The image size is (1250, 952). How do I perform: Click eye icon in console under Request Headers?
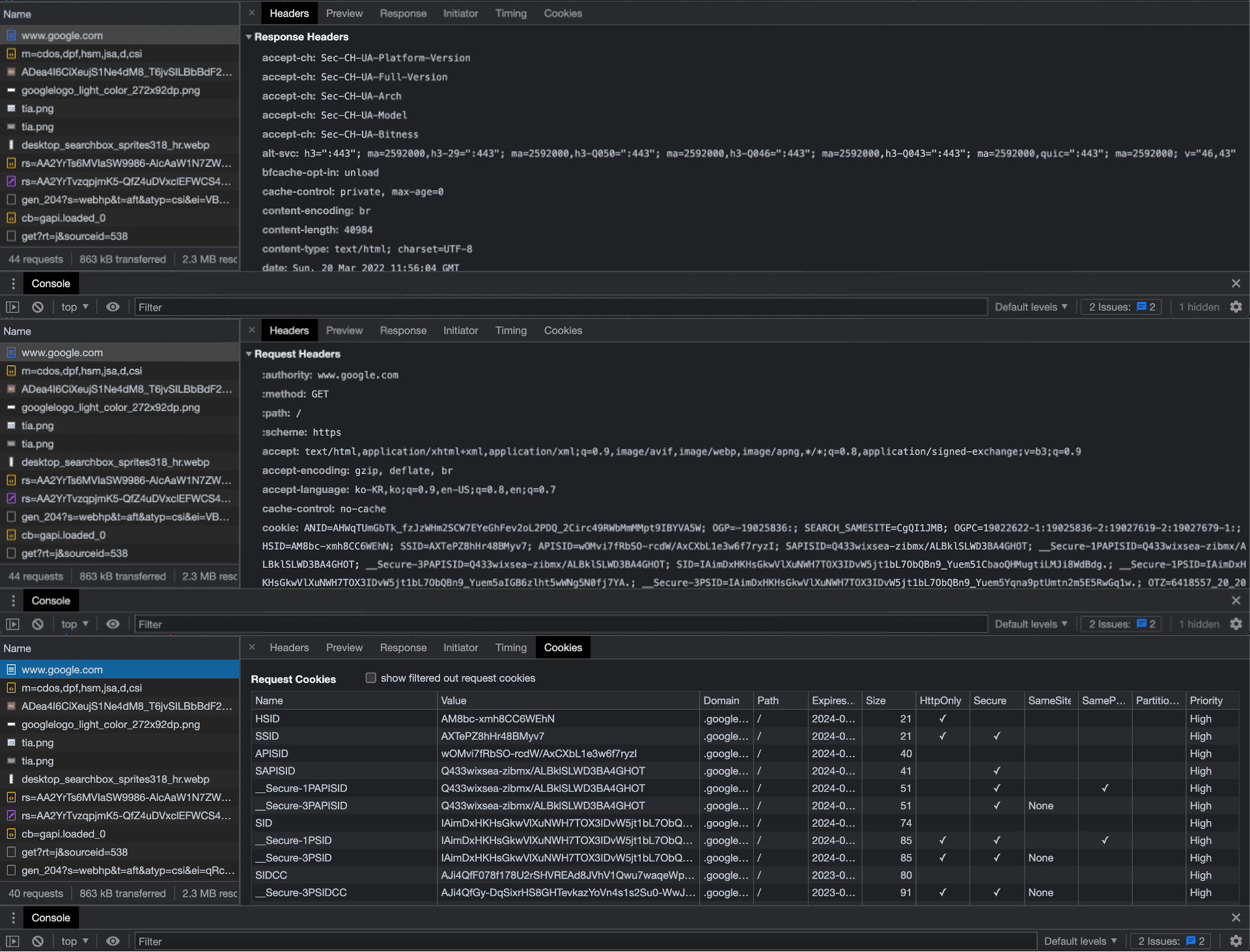[113, 624]
